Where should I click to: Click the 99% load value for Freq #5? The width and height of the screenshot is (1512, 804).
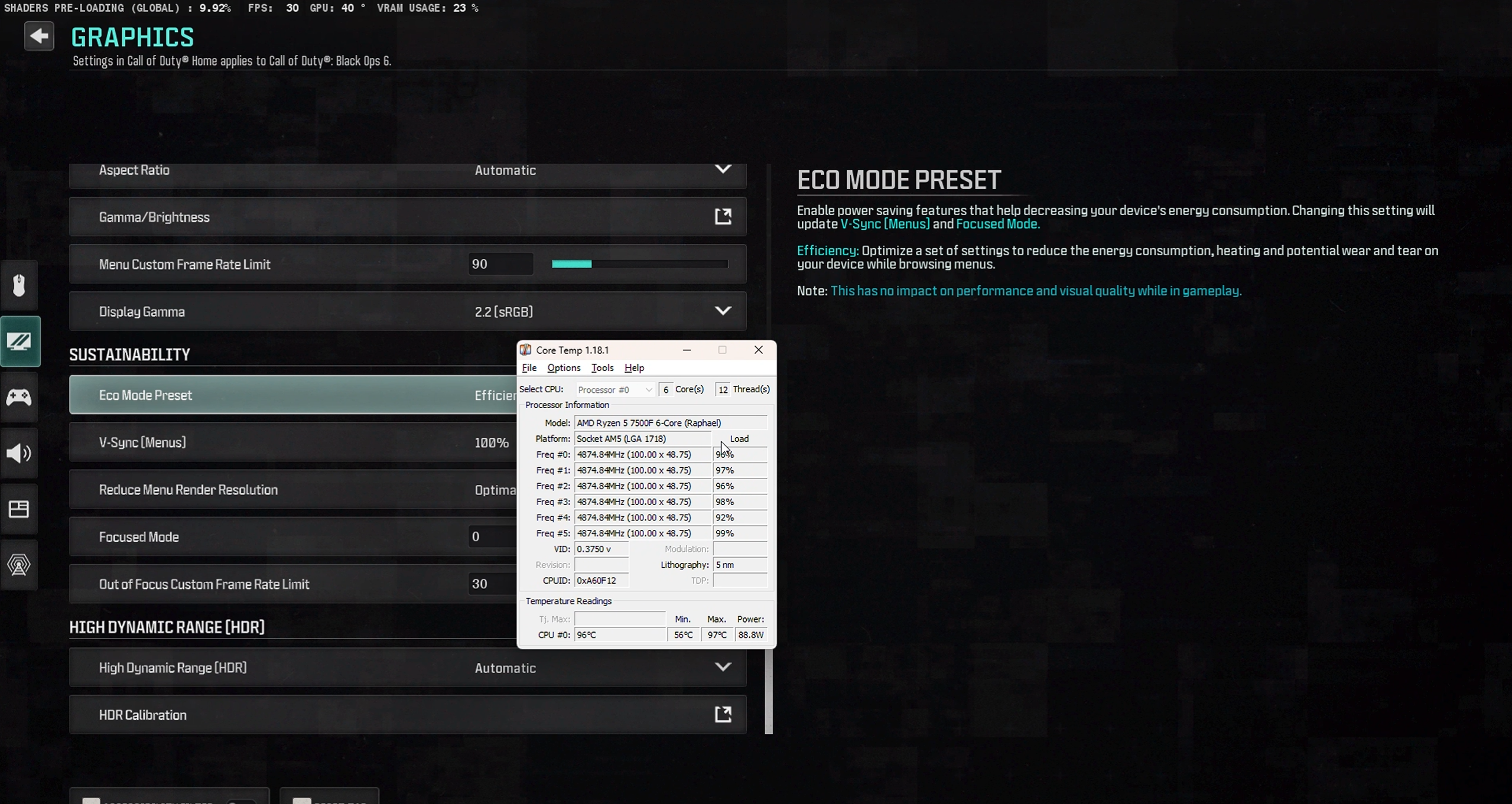click(x=740, y=533)
